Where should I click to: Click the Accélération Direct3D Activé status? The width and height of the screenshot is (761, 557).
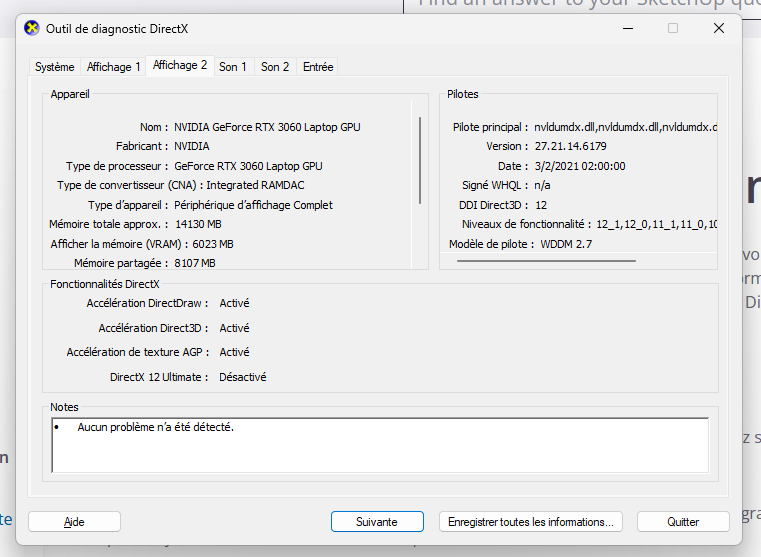click(x=234, y=328)
